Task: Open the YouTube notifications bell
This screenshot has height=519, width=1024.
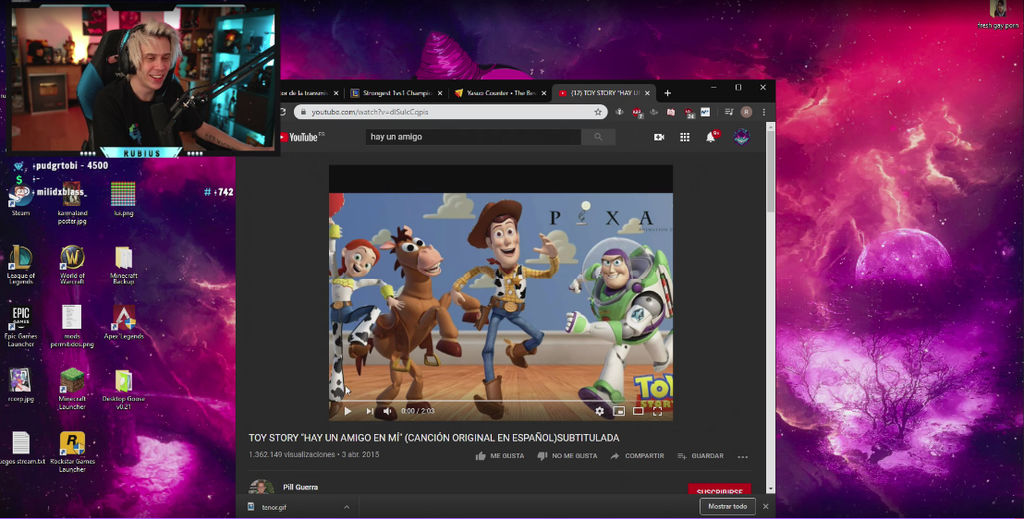Action: (711, 137)
